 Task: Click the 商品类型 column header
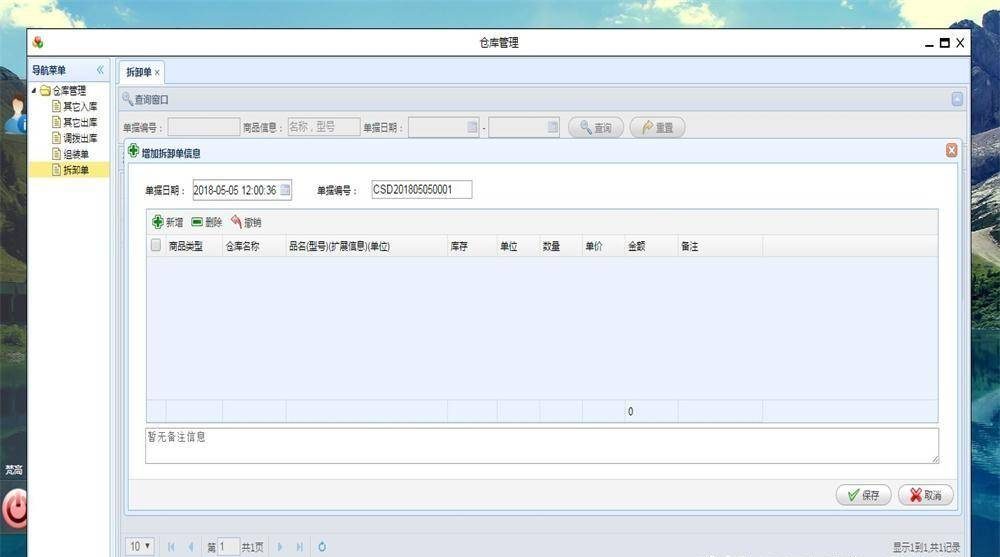click(193, 246)
